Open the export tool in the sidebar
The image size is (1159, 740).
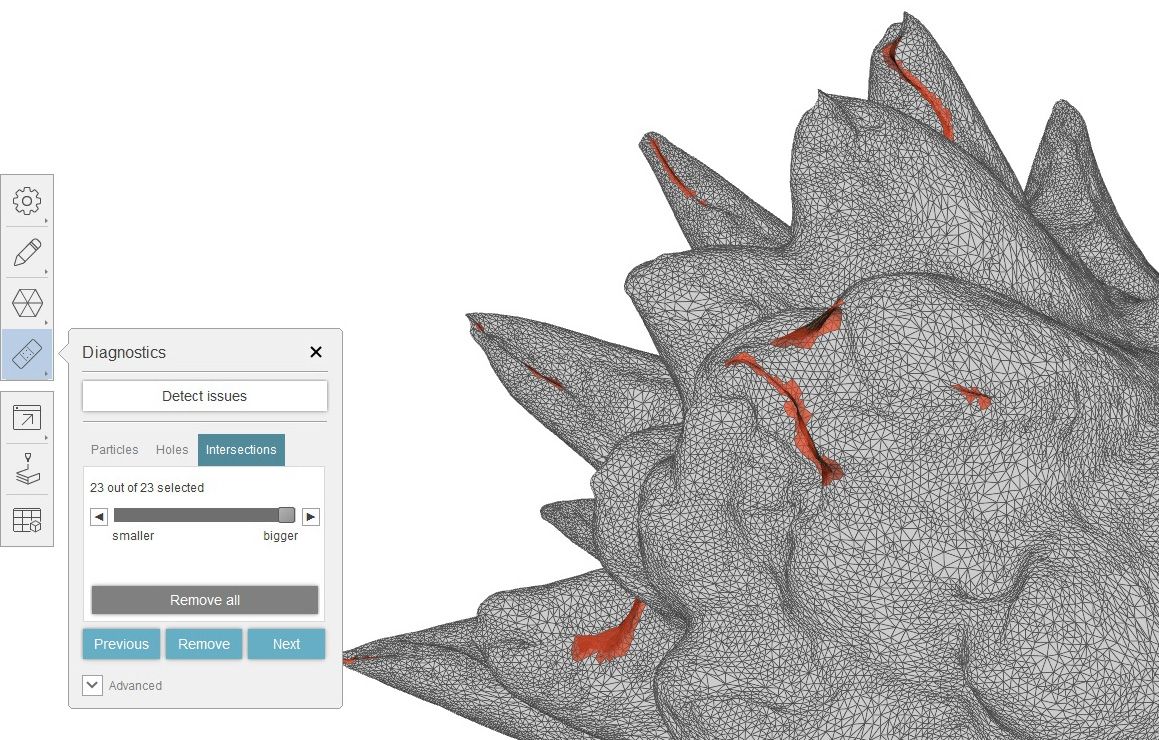point(28,416)
